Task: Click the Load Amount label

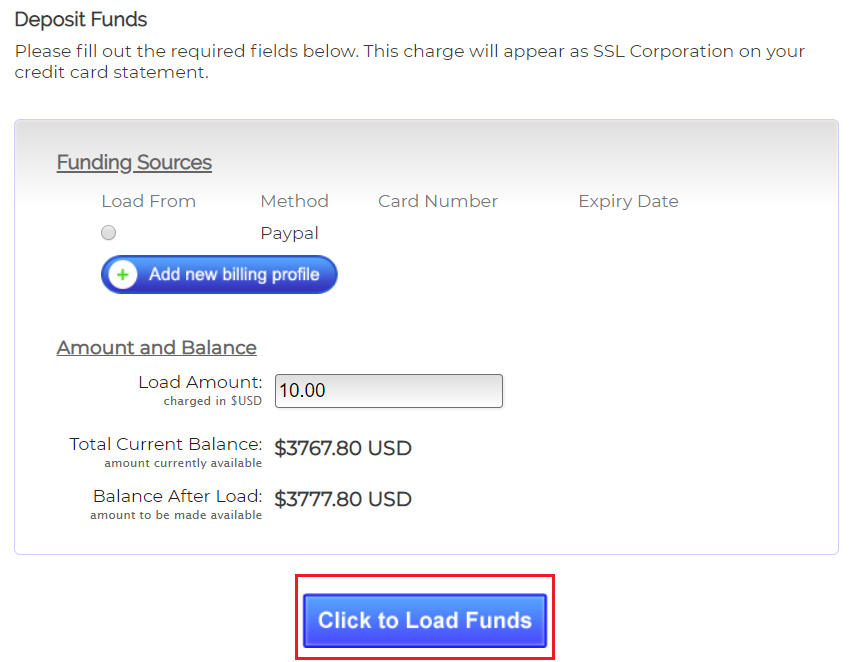Action: click(200, 382)
